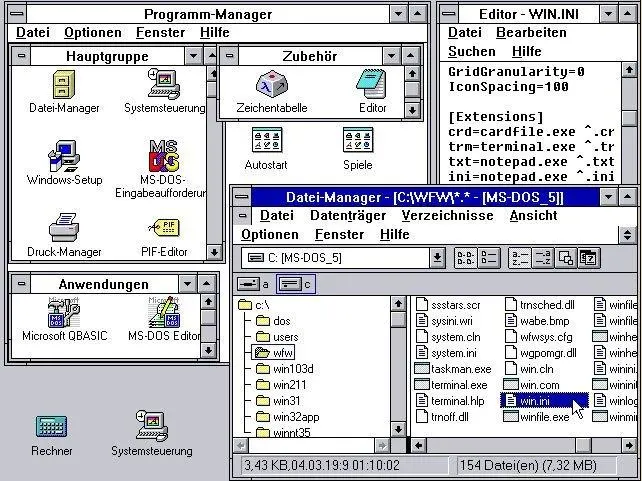This screenshot has height=481, width=642.
Task: Open Suchen menu in Editor
Action: (x=471, y=51)
